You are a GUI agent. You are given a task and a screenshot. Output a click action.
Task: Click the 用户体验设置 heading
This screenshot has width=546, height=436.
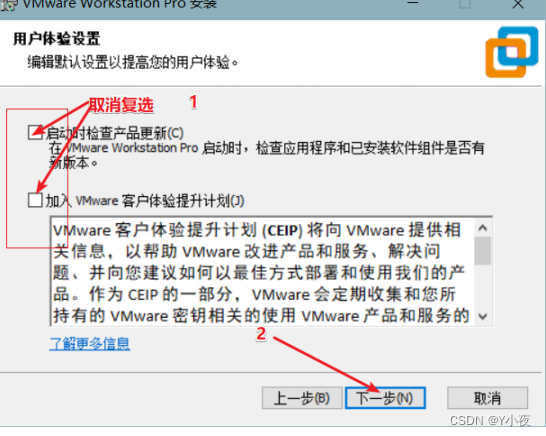point(57,38)
